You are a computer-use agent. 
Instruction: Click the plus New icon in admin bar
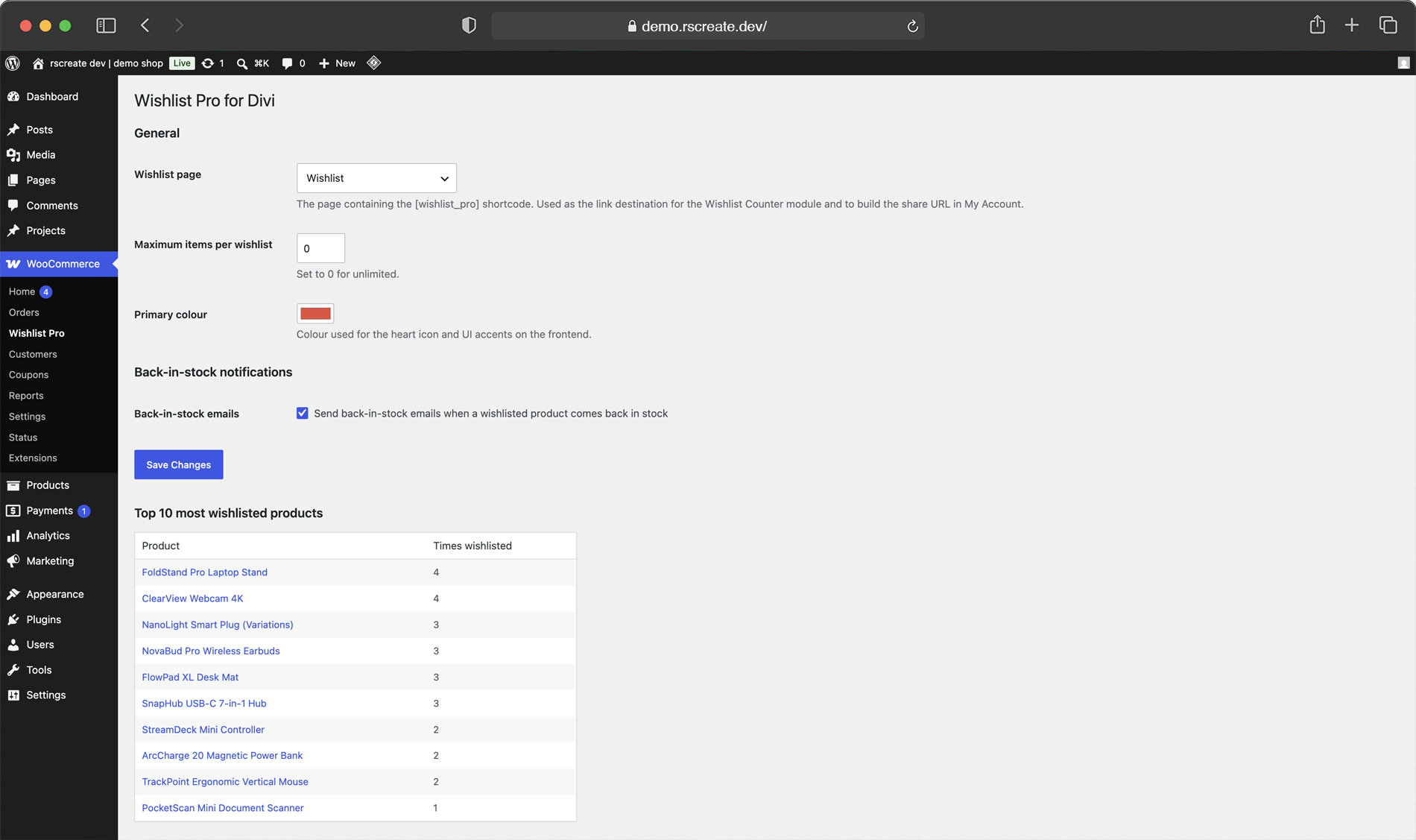(x=324, y=63)
